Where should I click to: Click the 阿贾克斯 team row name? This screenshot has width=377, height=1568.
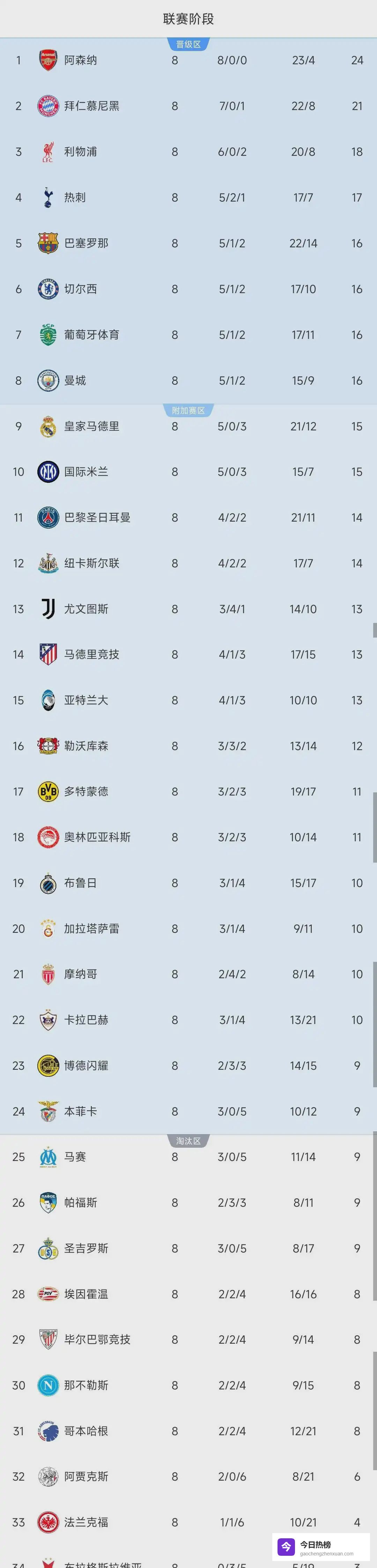[86, 1477]
